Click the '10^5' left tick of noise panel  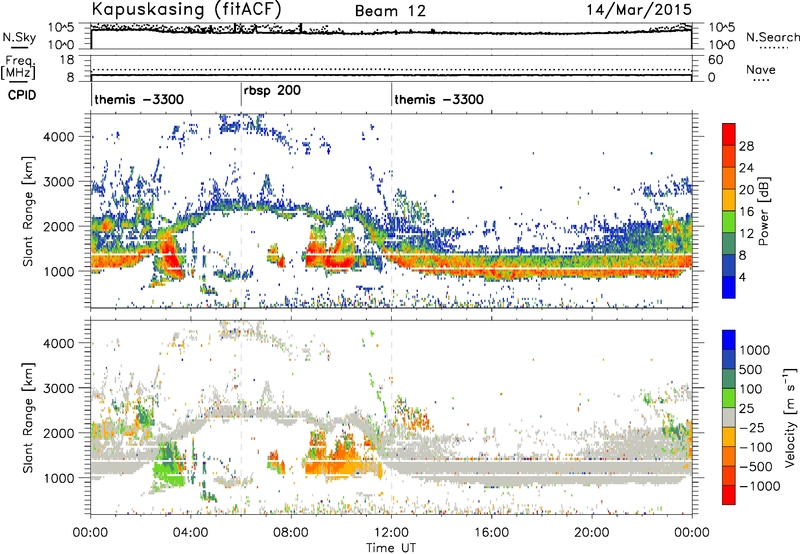(61, 28)
